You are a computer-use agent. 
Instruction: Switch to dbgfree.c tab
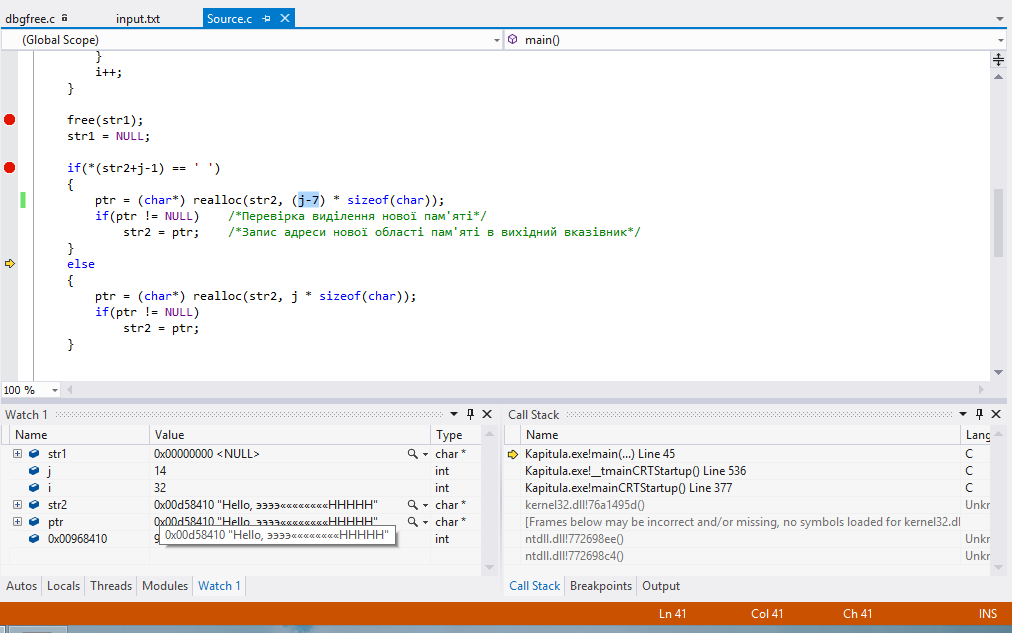click(x=30, y=19)
